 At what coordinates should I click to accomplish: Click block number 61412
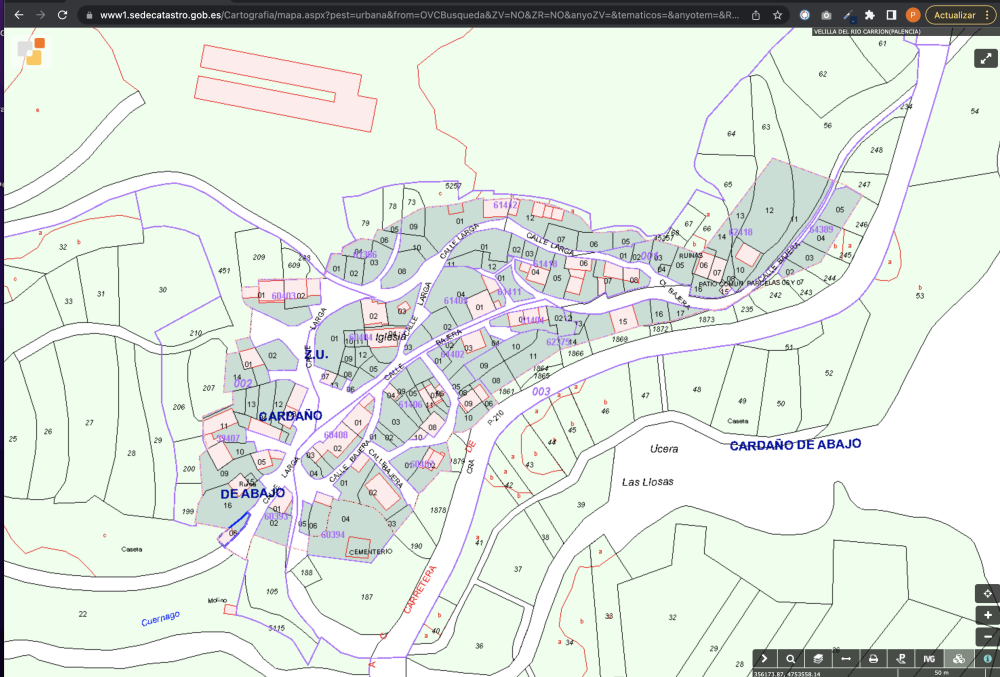(505, 205)
